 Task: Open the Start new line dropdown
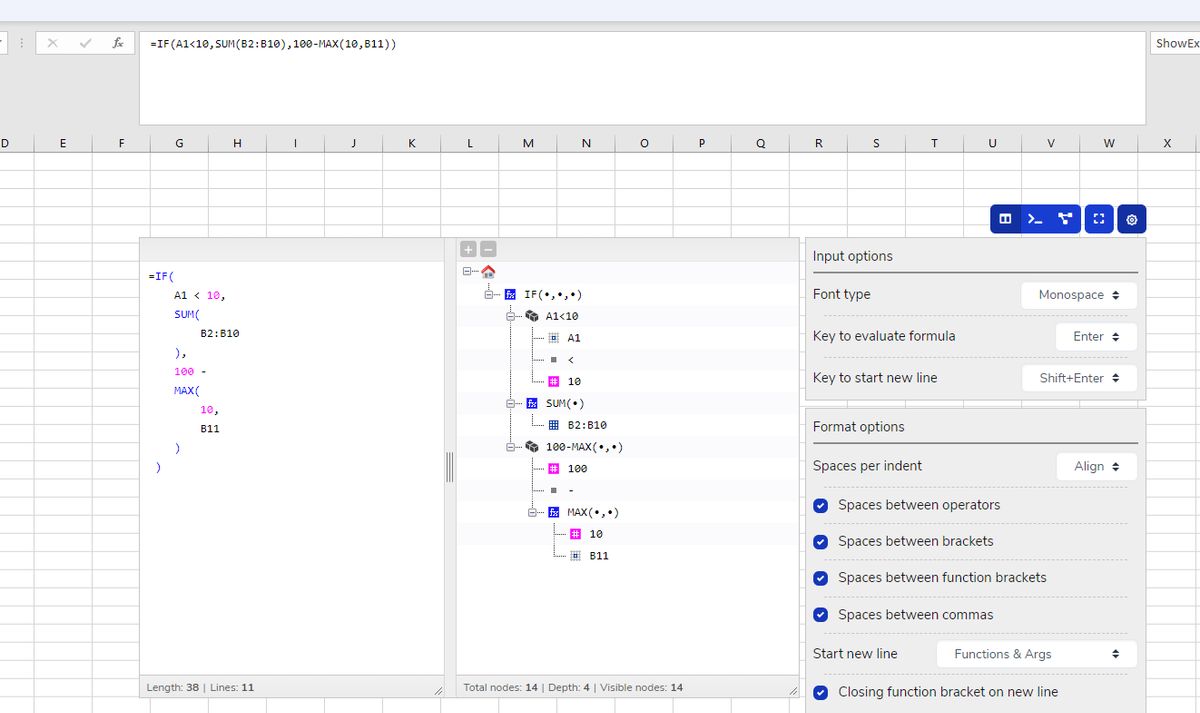point(1037,654)
